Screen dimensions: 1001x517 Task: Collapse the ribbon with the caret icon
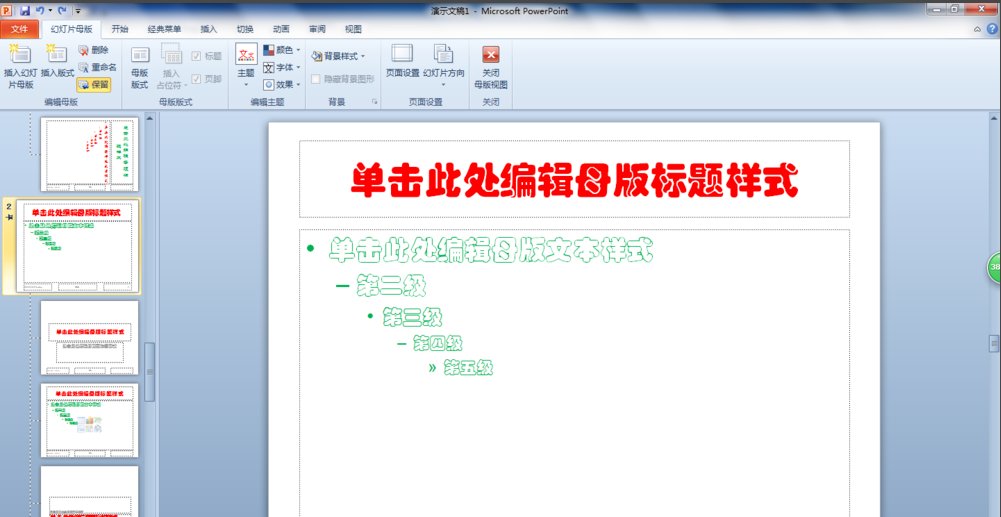[977, 29]
